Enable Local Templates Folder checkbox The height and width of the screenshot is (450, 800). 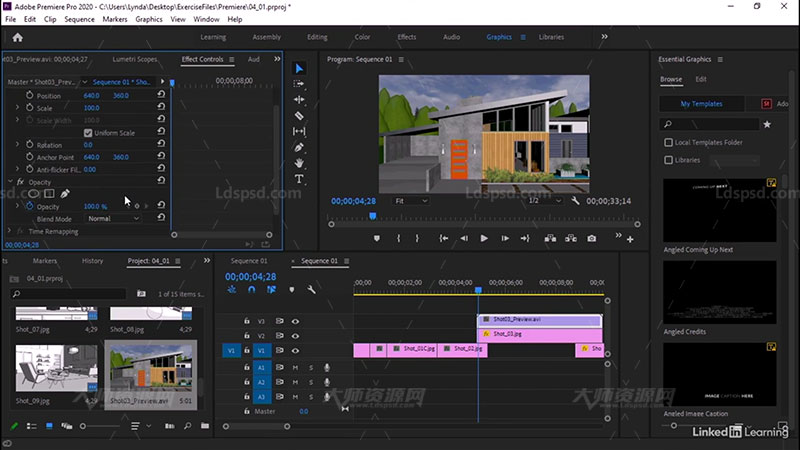point(669,143)
